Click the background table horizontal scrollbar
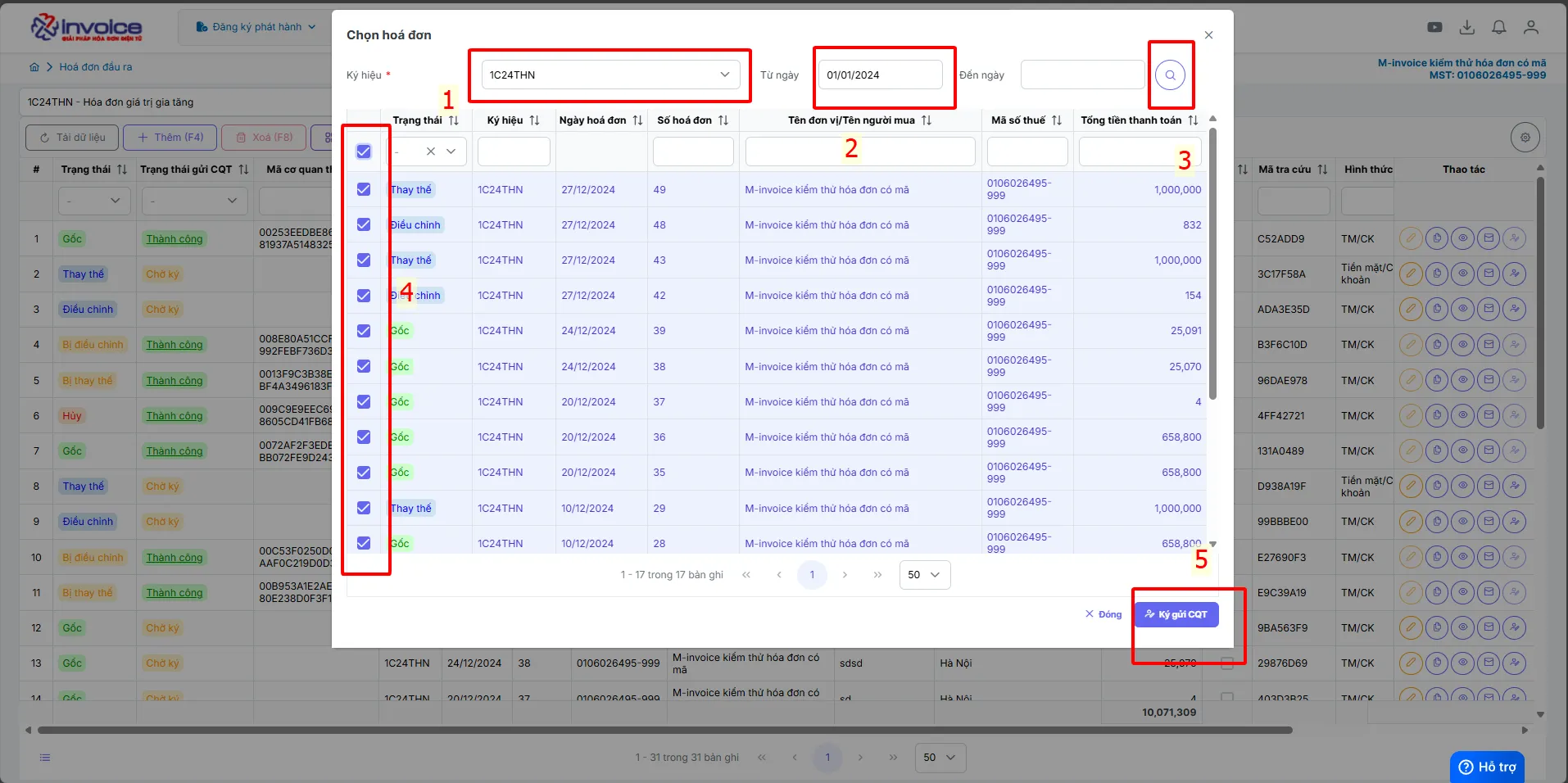Screen dimensions: 1568x783 [665, 730]
